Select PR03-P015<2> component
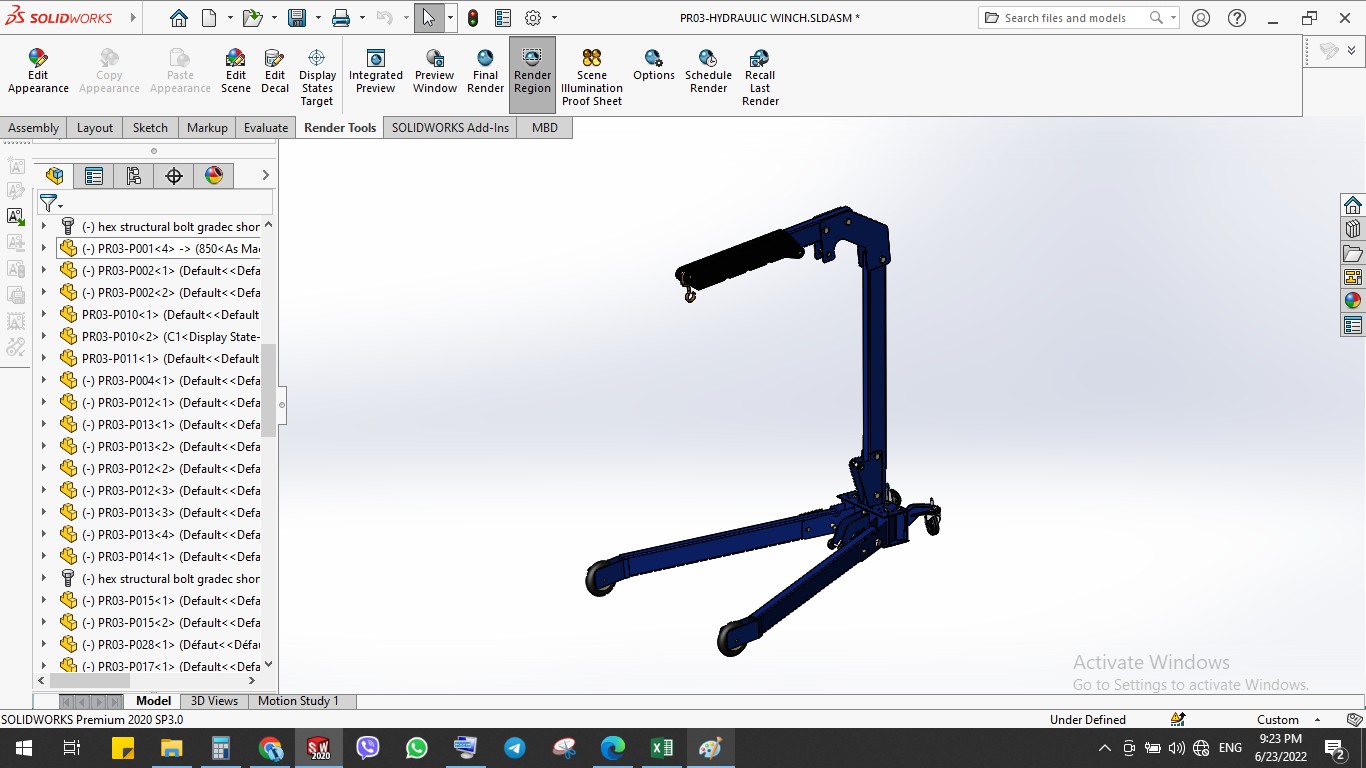 pyautogui.click(x=159, y=623)
